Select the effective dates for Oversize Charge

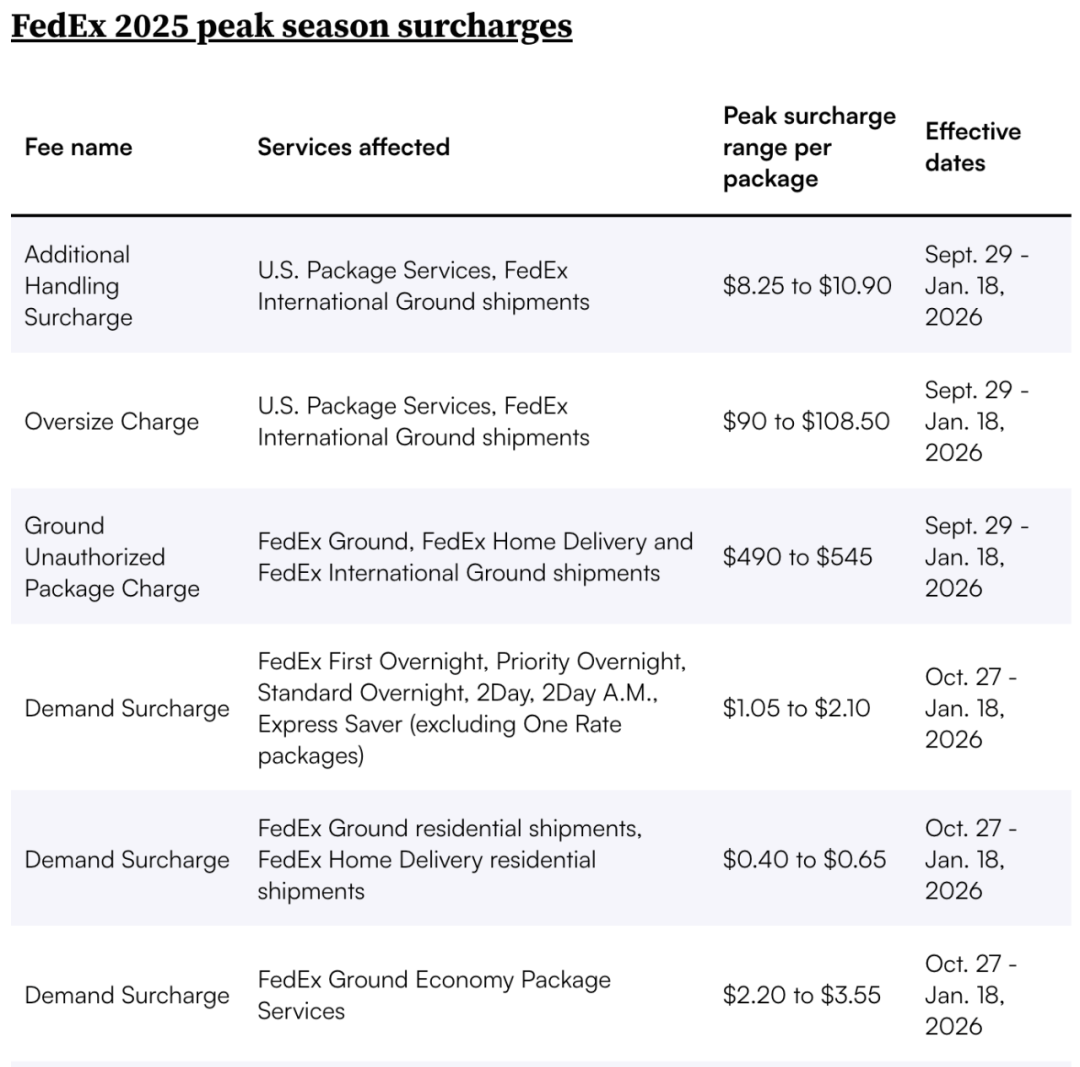tap(976, 421)
